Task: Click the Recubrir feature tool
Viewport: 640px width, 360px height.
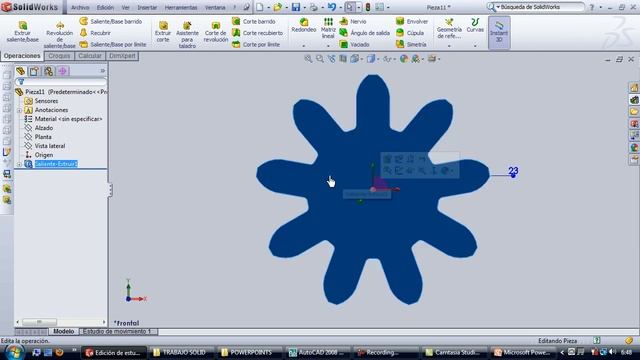Action: coord(95,33)
